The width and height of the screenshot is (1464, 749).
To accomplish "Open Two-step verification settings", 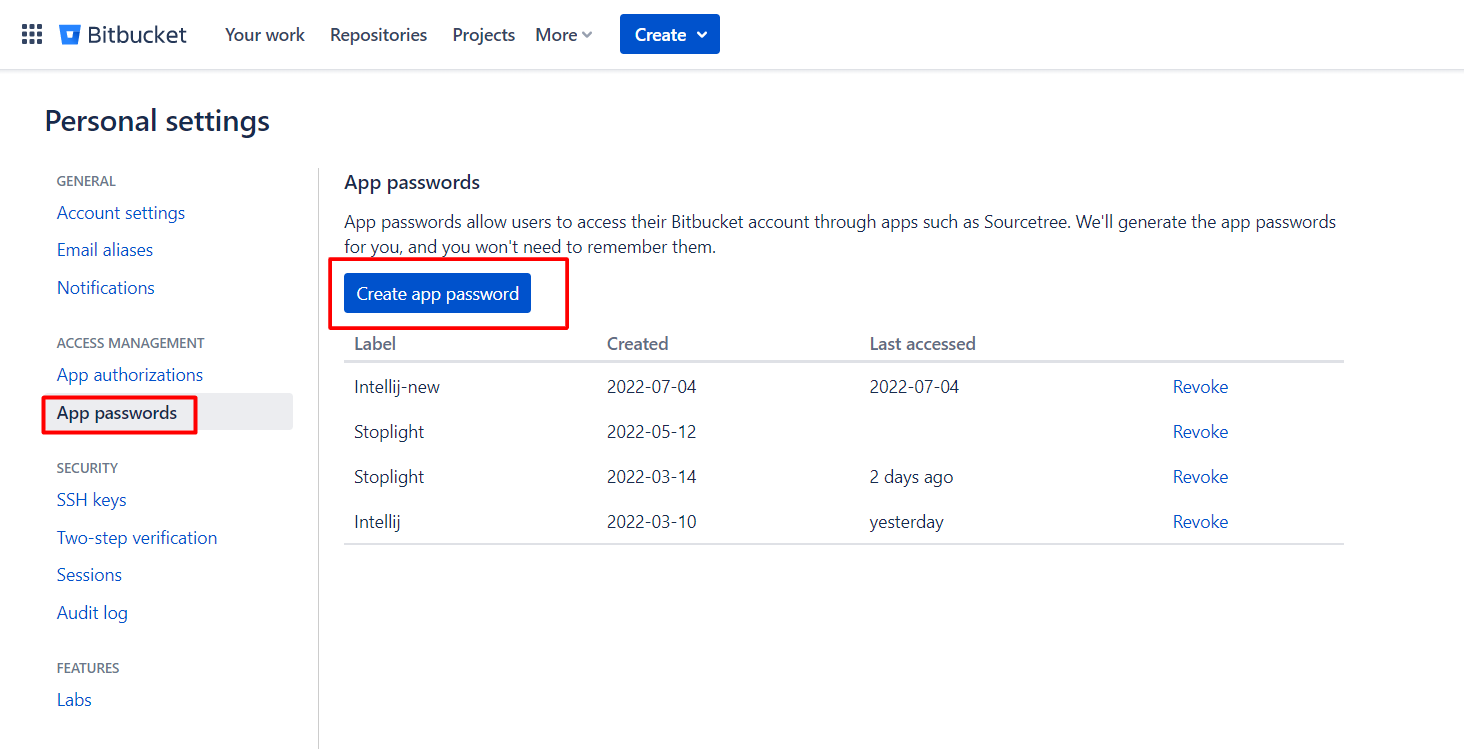I will tap(137, 538).
